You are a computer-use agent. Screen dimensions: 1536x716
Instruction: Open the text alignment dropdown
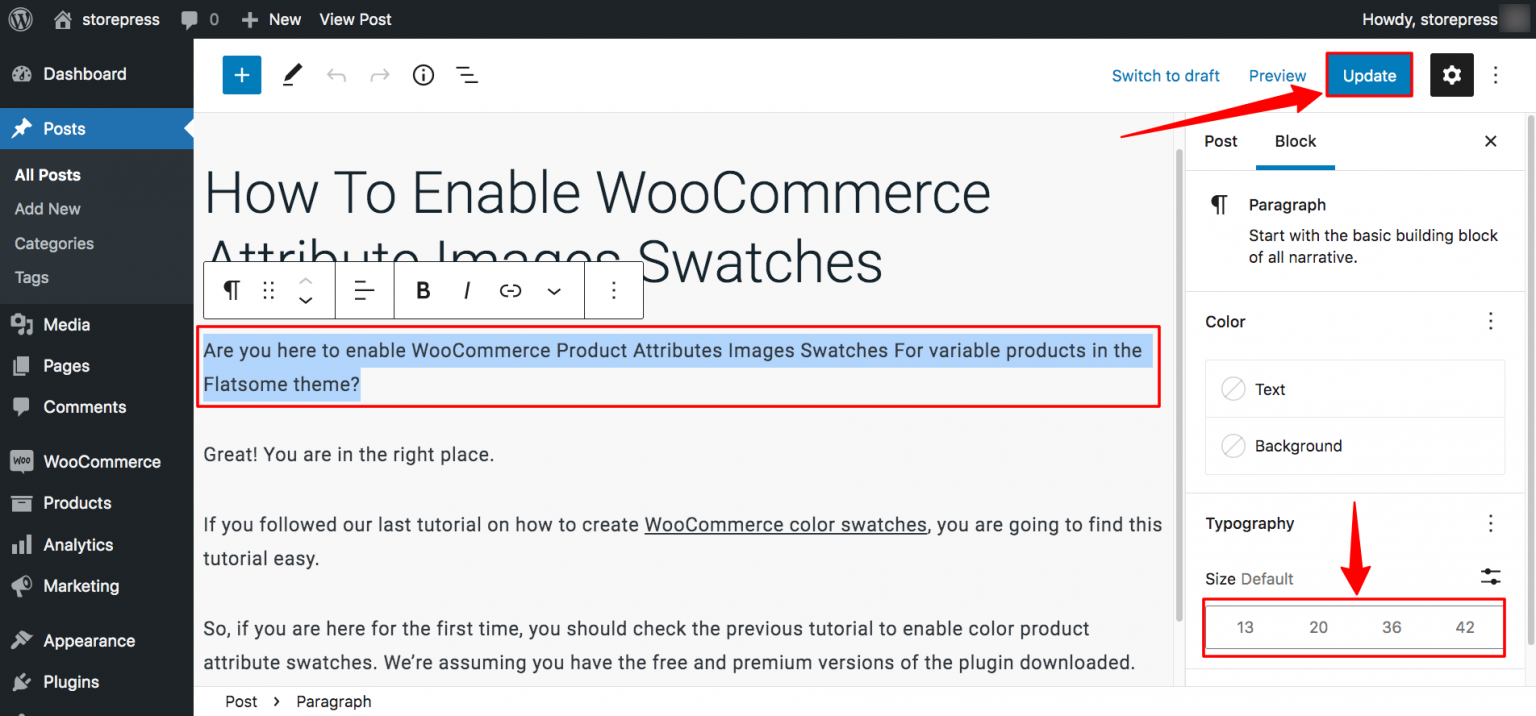point(365,290)
